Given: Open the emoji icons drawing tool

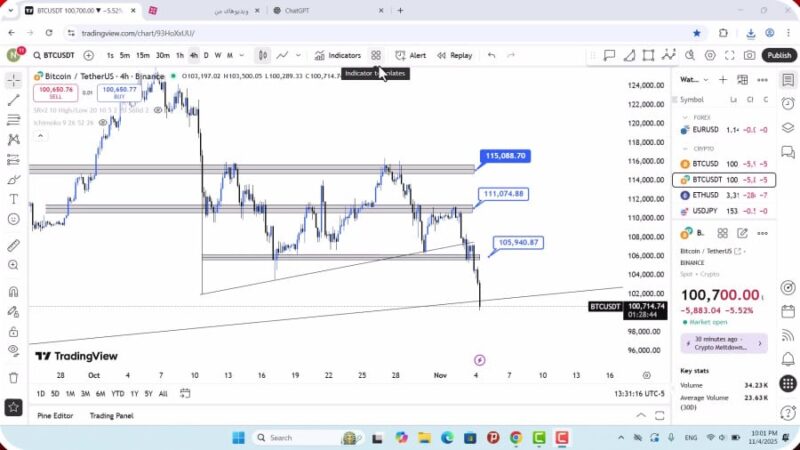Looking at the screenshot, I should [13, 219].
